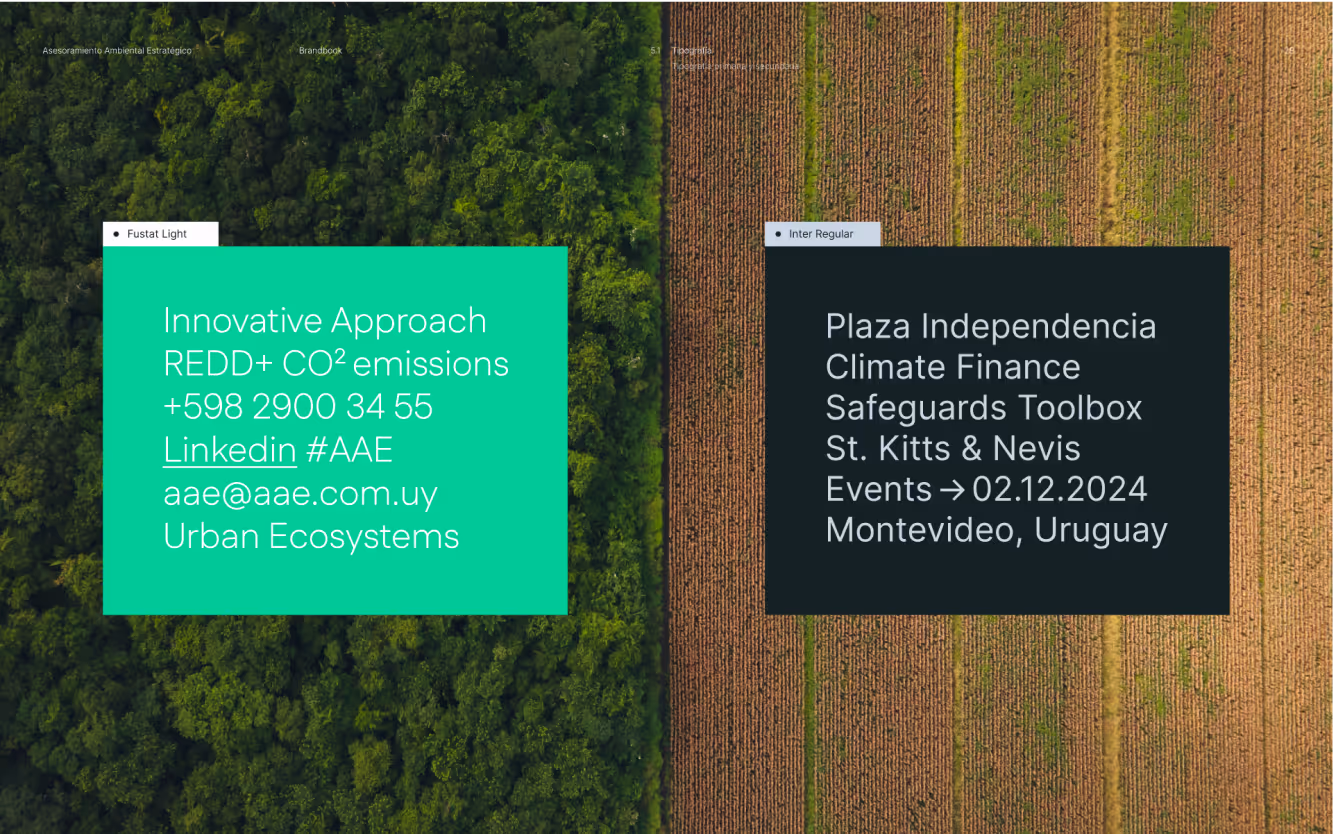The height and width of the screenshot is (834, 1333).
Task: Click the 'Inter Regular' font label tag
Action: click(x=822, y=234)
